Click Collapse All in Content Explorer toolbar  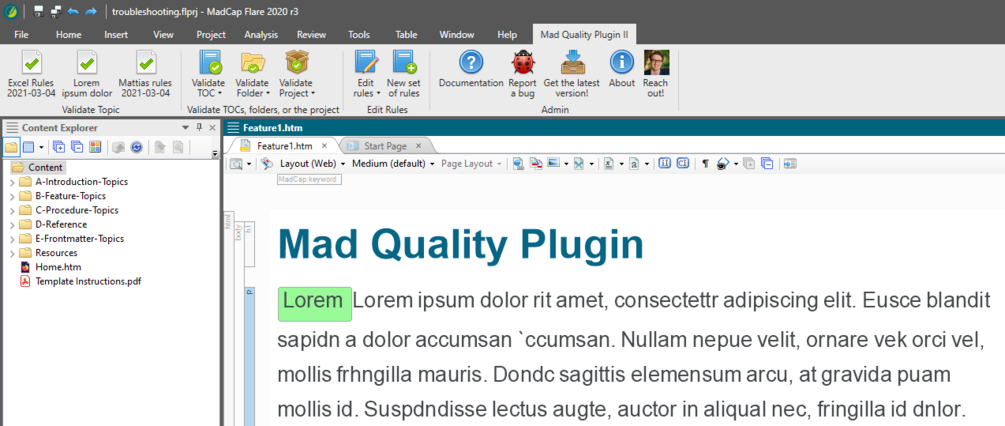click(x=77, y=147)
